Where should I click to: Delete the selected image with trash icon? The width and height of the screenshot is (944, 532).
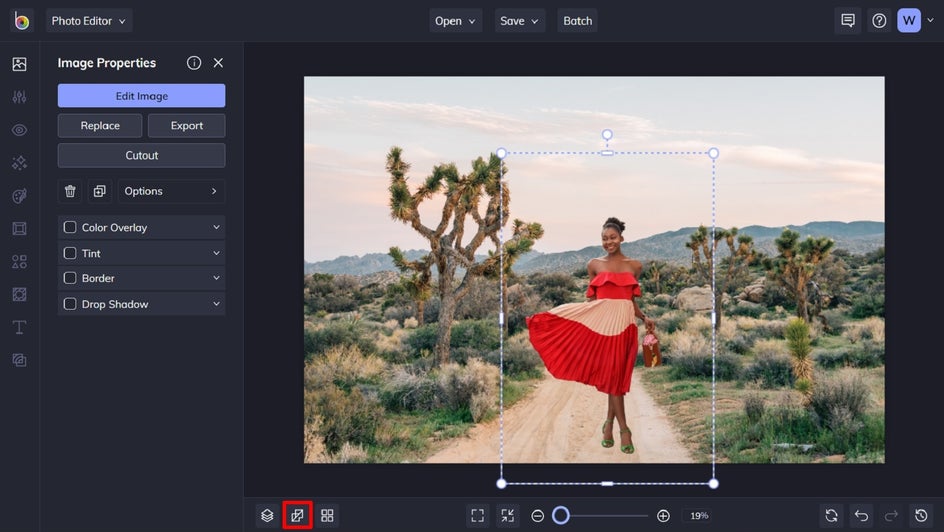coord(70,191)
